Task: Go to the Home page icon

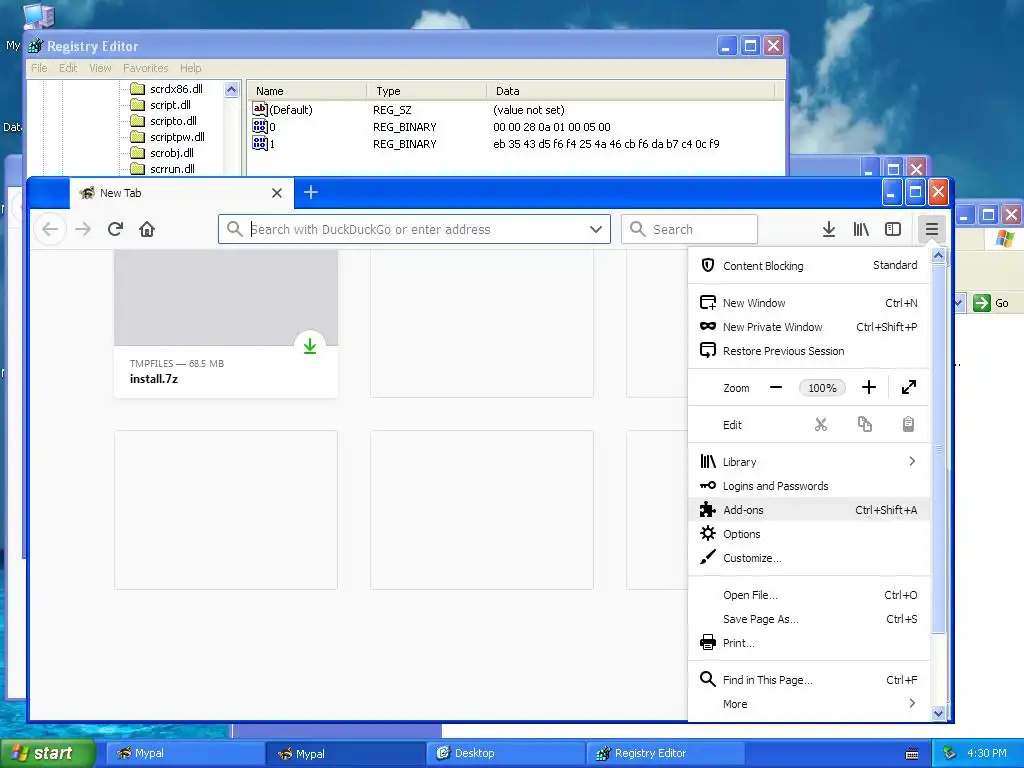Action: (147, 229)
